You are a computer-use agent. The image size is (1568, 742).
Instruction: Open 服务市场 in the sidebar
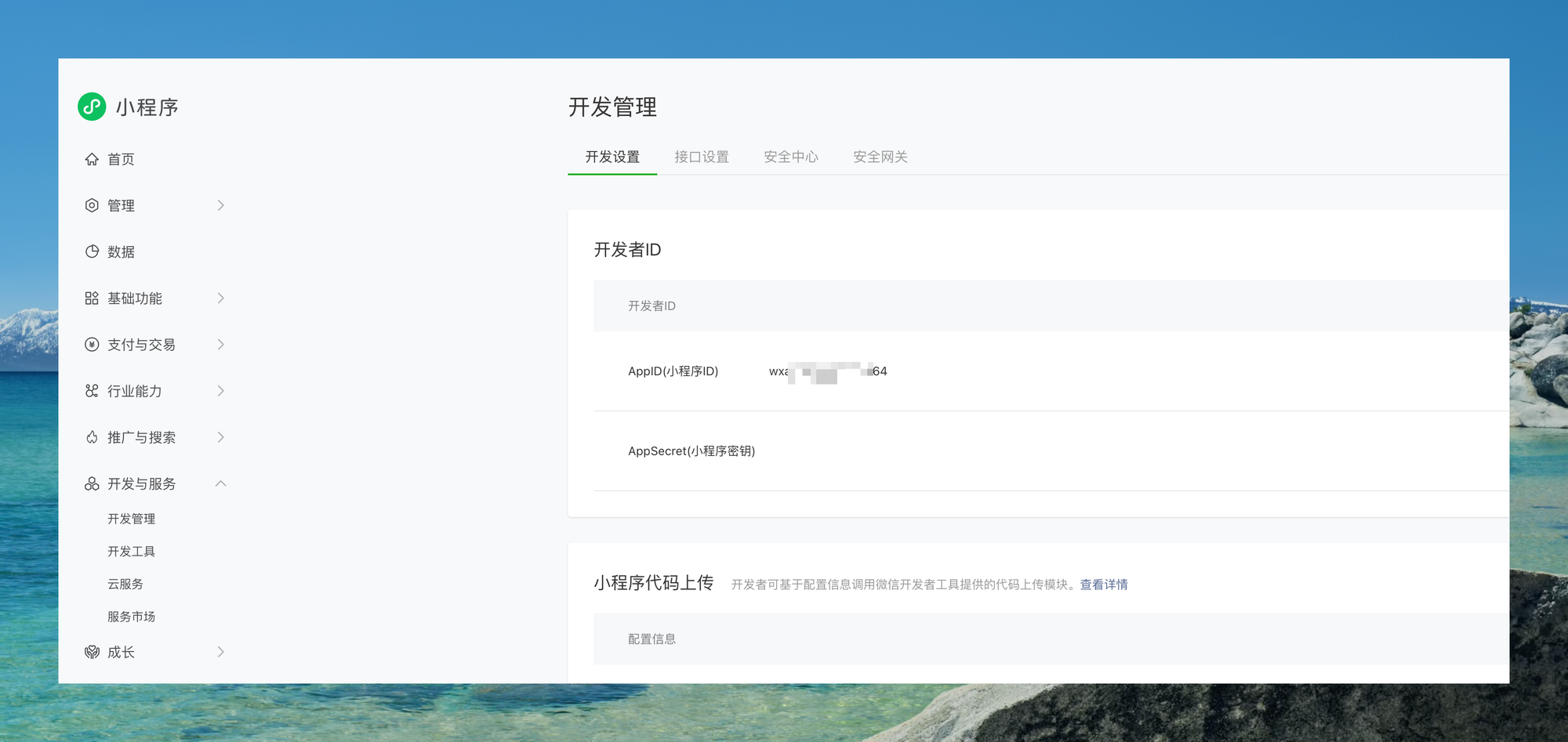pyautogui.click(x=131, y=617)
